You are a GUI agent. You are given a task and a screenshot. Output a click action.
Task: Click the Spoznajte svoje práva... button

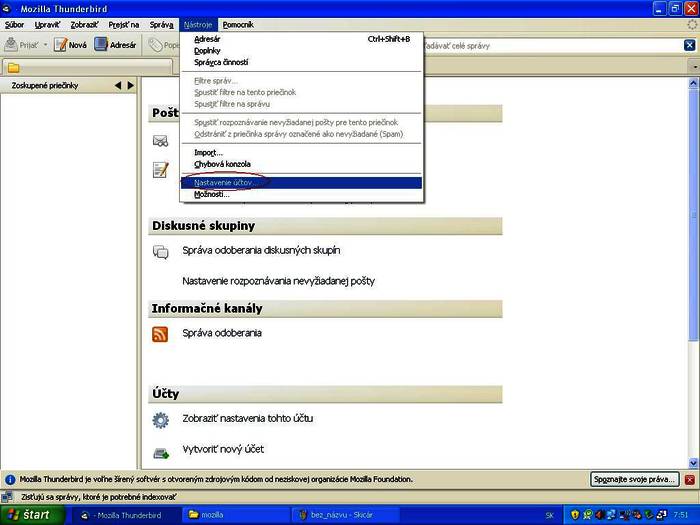click(634, 479)
